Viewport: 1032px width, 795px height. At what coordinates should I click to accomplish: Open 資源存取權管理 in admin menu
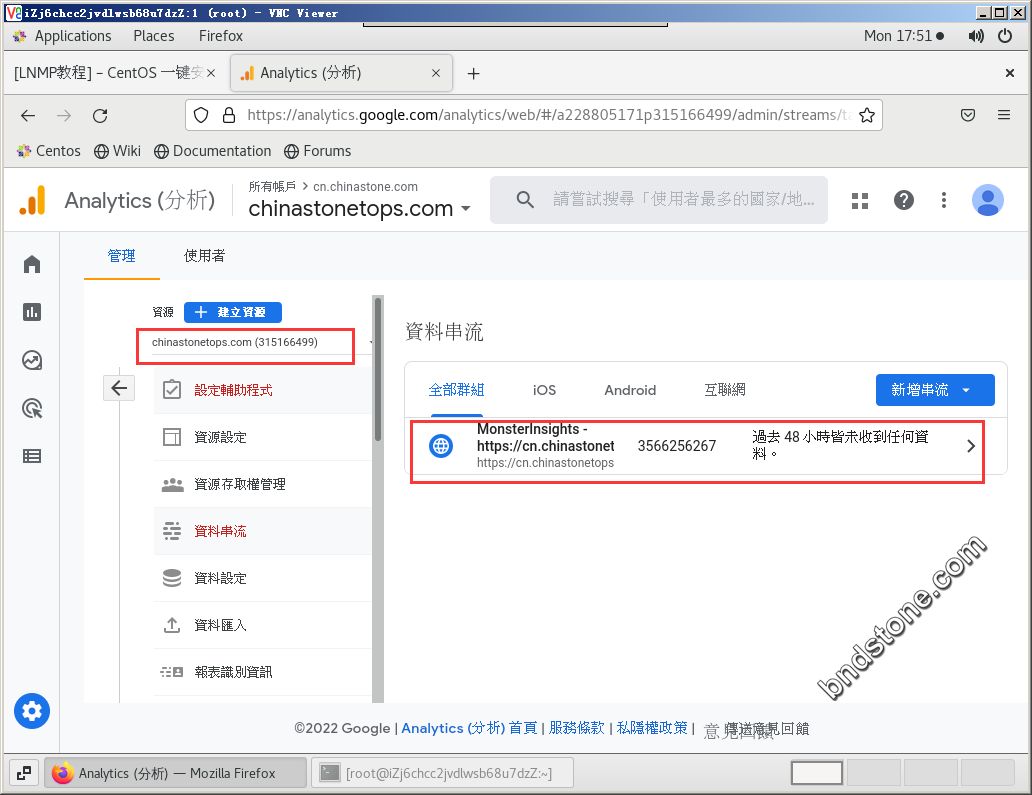pos(263,484)
